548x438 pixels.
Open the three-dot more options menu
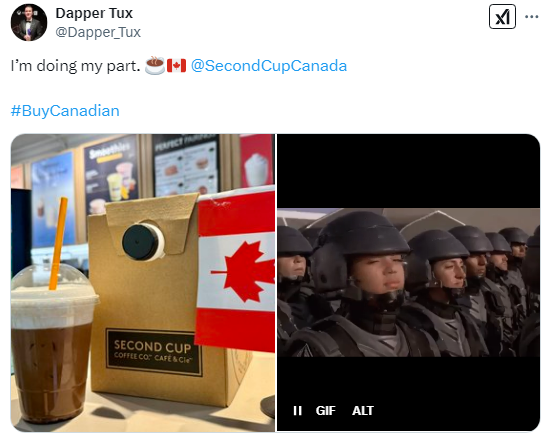(x=532, y=16)
